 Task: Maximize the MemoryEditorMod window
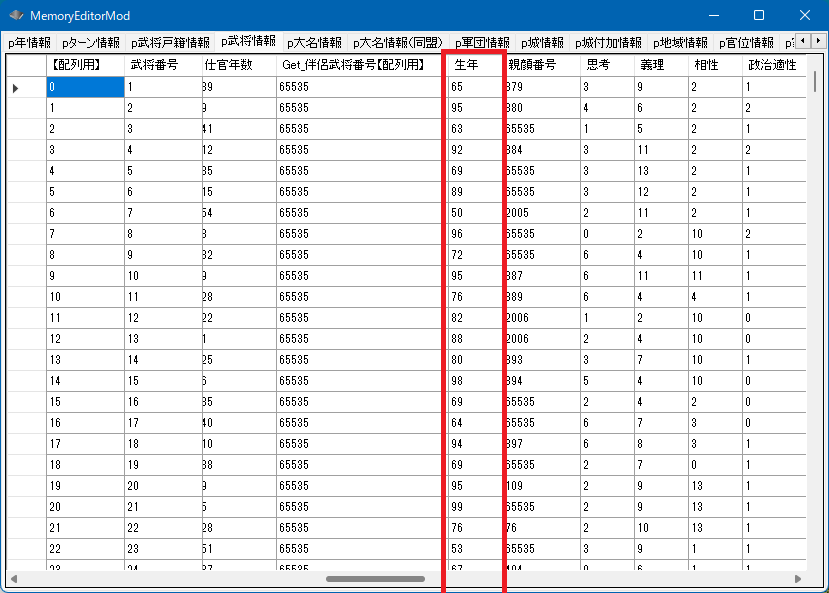pos(758,16)
